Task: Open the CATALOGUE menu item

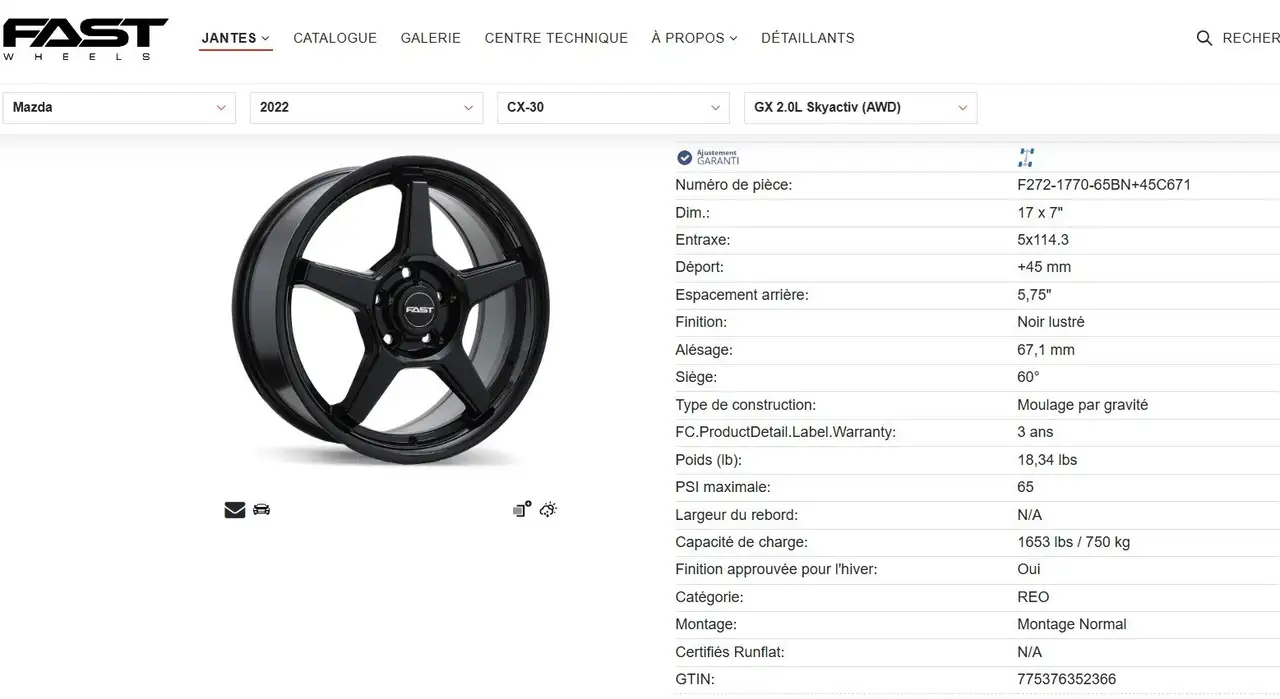Action: coord(335,38)
